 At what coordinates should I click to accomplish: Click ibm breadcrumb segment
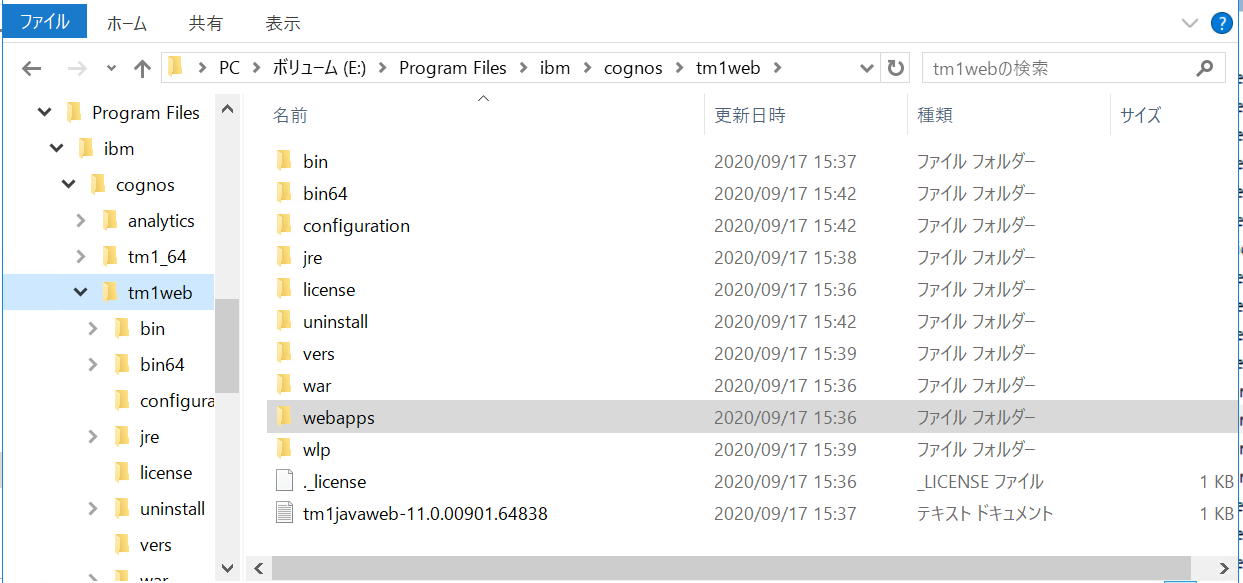(555, 68)
